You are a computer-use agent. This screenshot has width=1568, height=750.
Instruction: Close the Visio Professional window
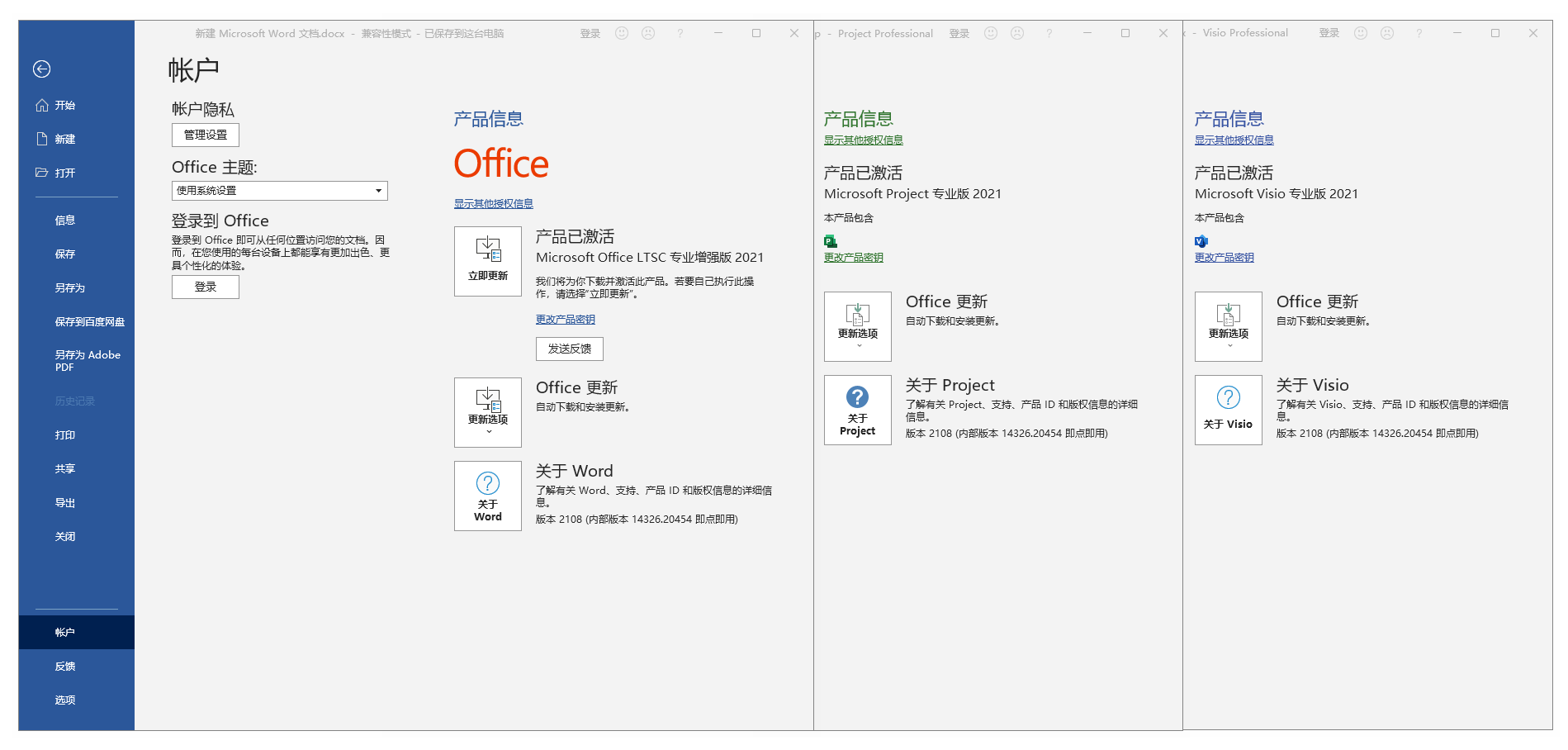pyautogui.click(x=1533, y=33)
